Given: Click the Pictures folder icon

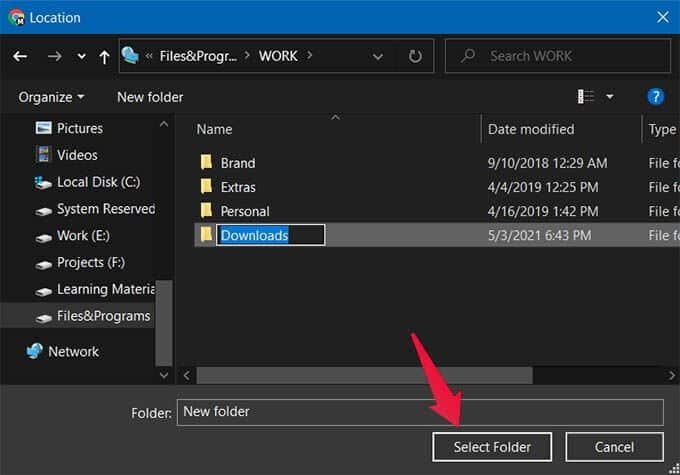Looking at the screenshot, I should click(43, 128).
